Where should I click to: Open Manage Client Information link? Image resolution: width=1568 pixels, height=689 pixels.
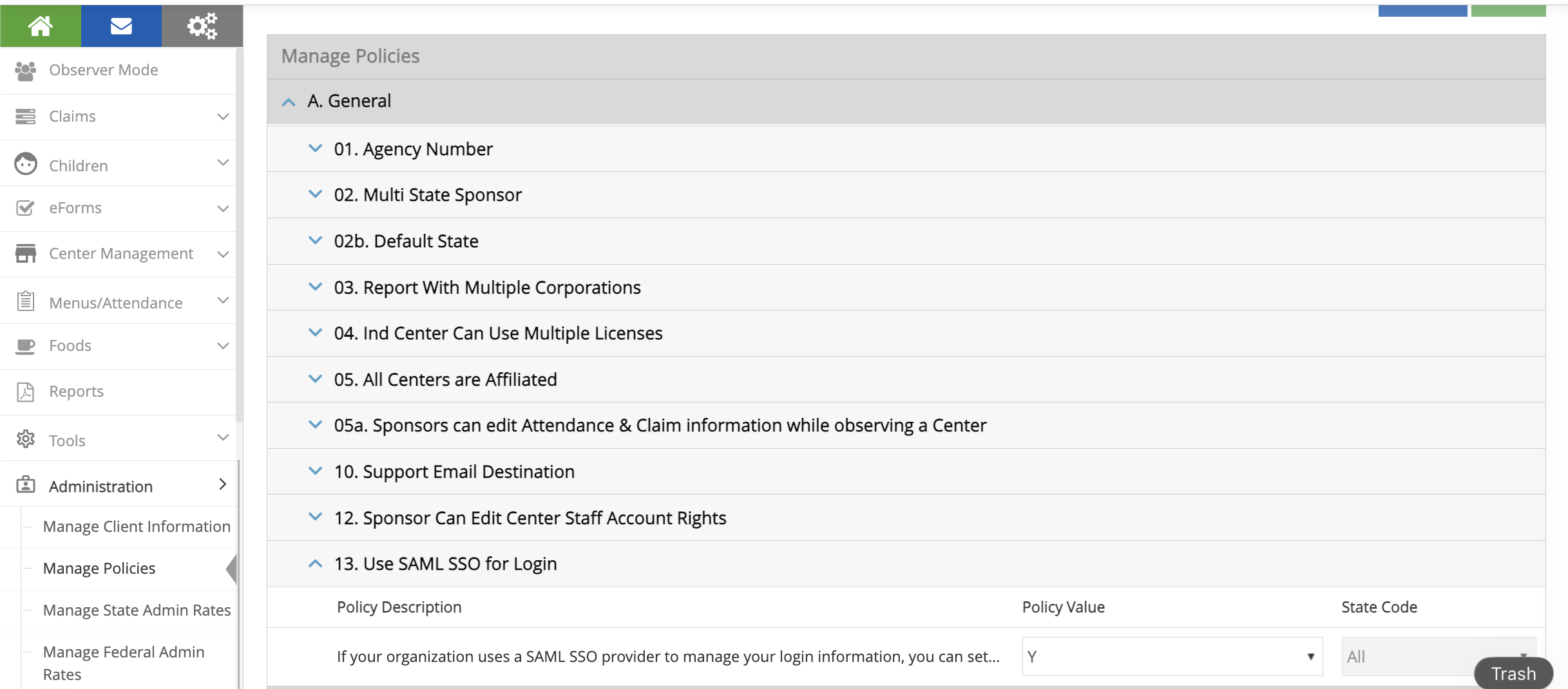pyautogui.click(x=137, y=527)
